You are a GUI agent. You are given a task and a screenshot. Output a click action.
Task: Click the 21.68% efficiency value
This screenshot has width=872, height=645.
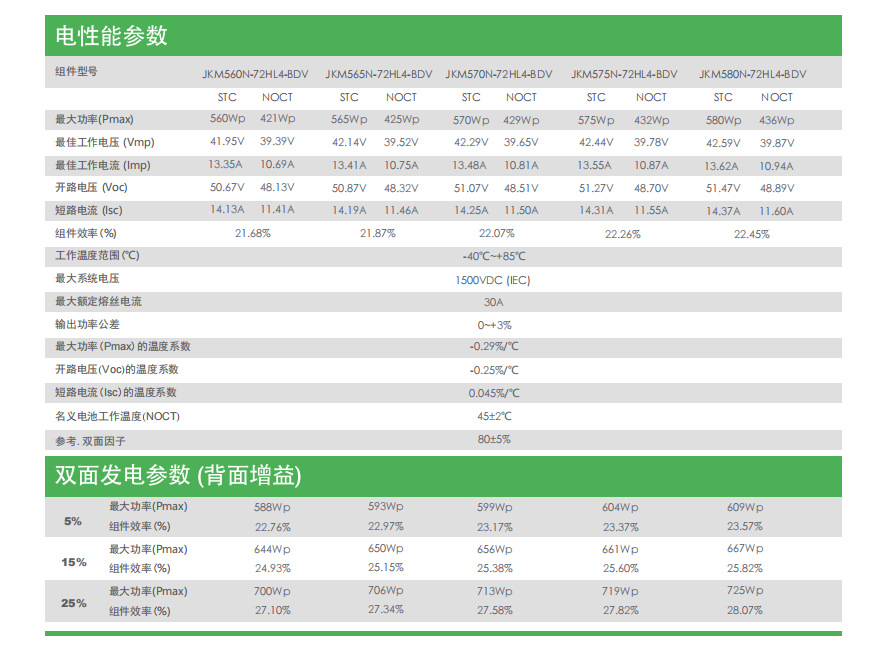pyautogui.click(x=252, y=234)
